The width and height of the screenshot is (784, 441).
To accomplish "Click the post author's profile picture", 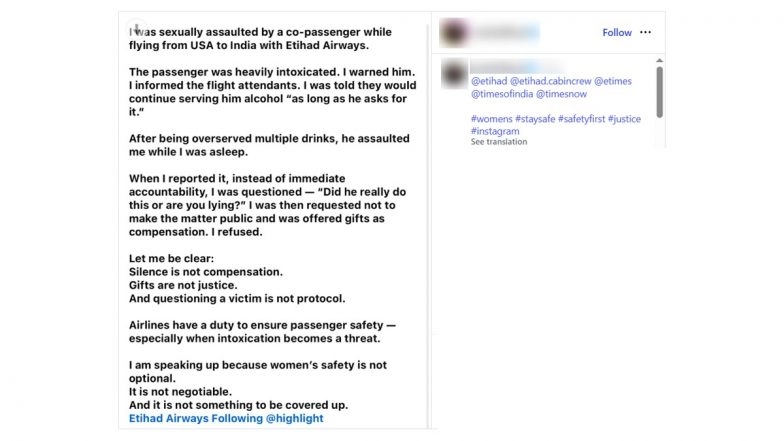I will point(453,32).
